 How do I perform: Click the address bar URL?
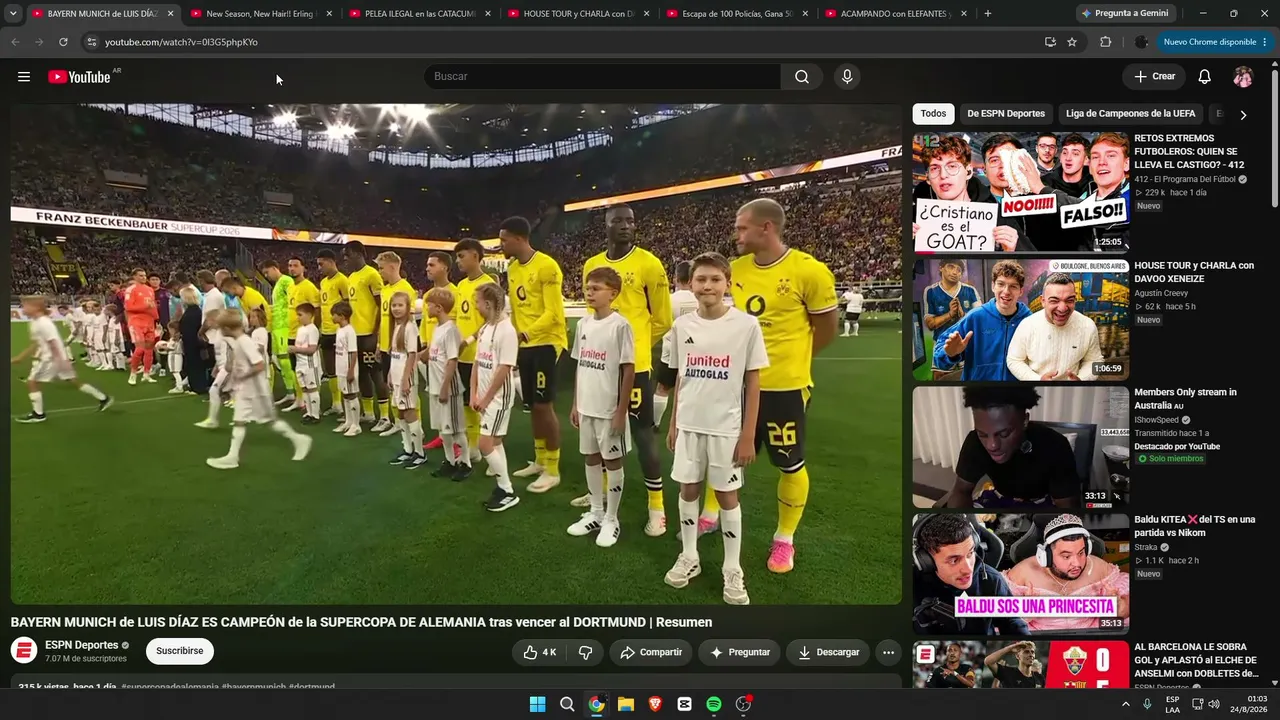(181, 42)
